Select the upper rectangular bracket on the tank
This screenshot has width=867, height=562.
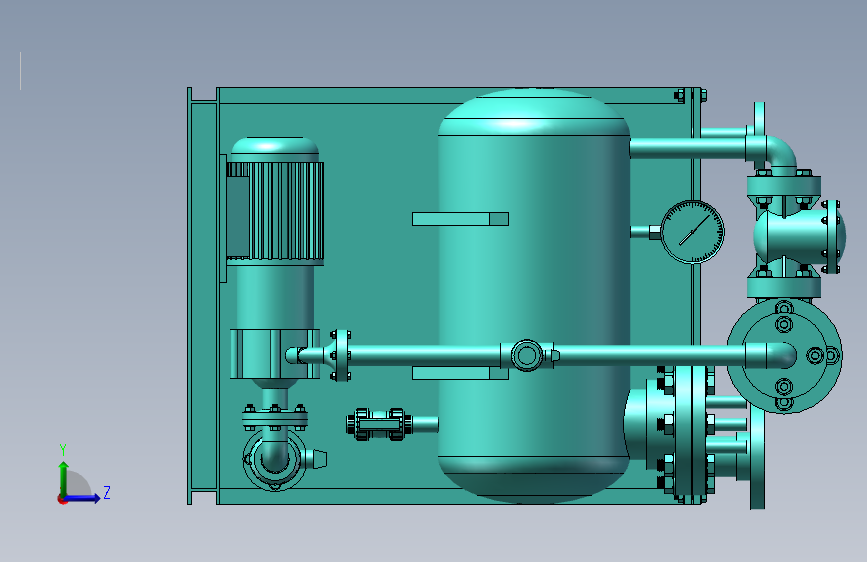[x=460, y=219]
